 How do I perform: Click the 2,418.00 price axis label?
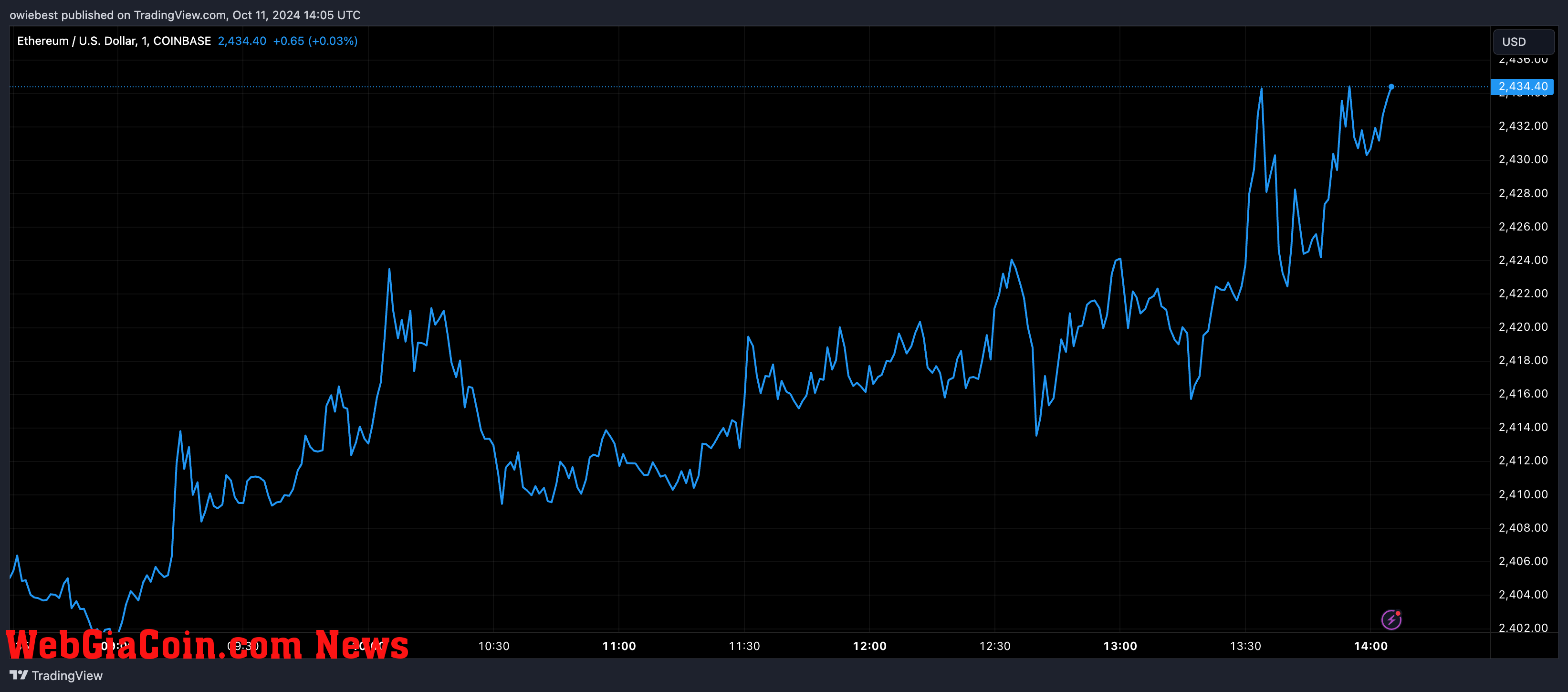point(1523,360)
